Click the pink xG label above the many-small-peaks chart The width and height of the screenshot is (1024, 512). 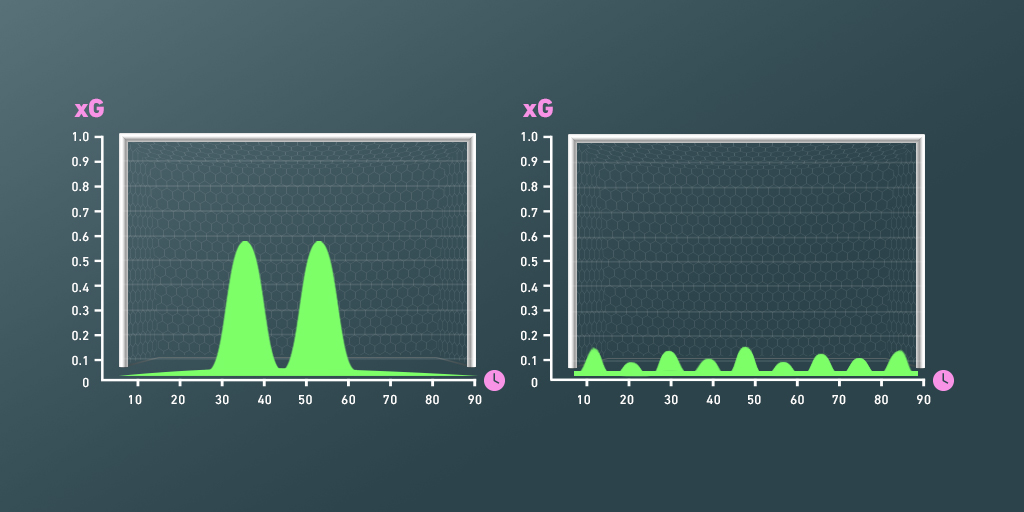(x=538, y=109)
